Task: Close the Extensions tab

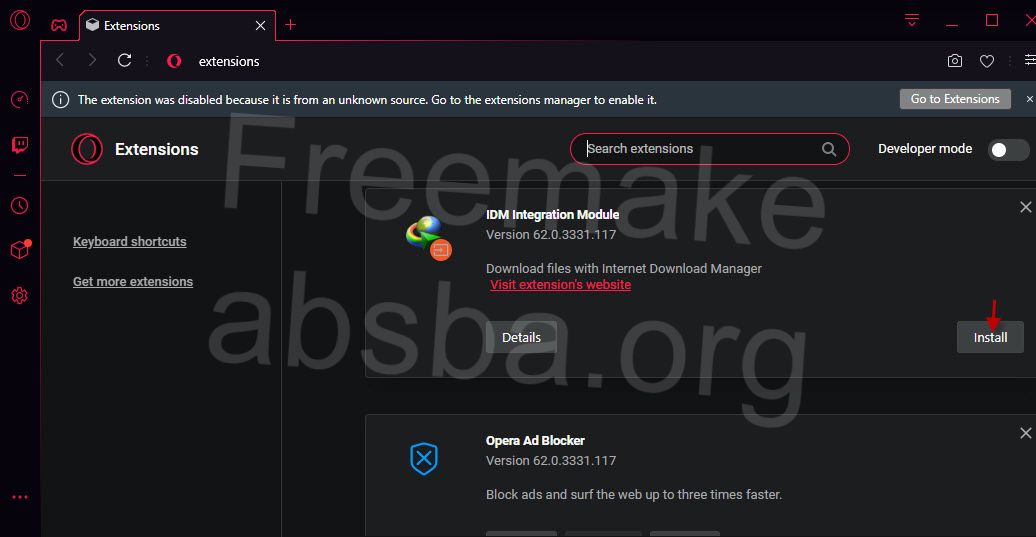Action: coord(260,26)
